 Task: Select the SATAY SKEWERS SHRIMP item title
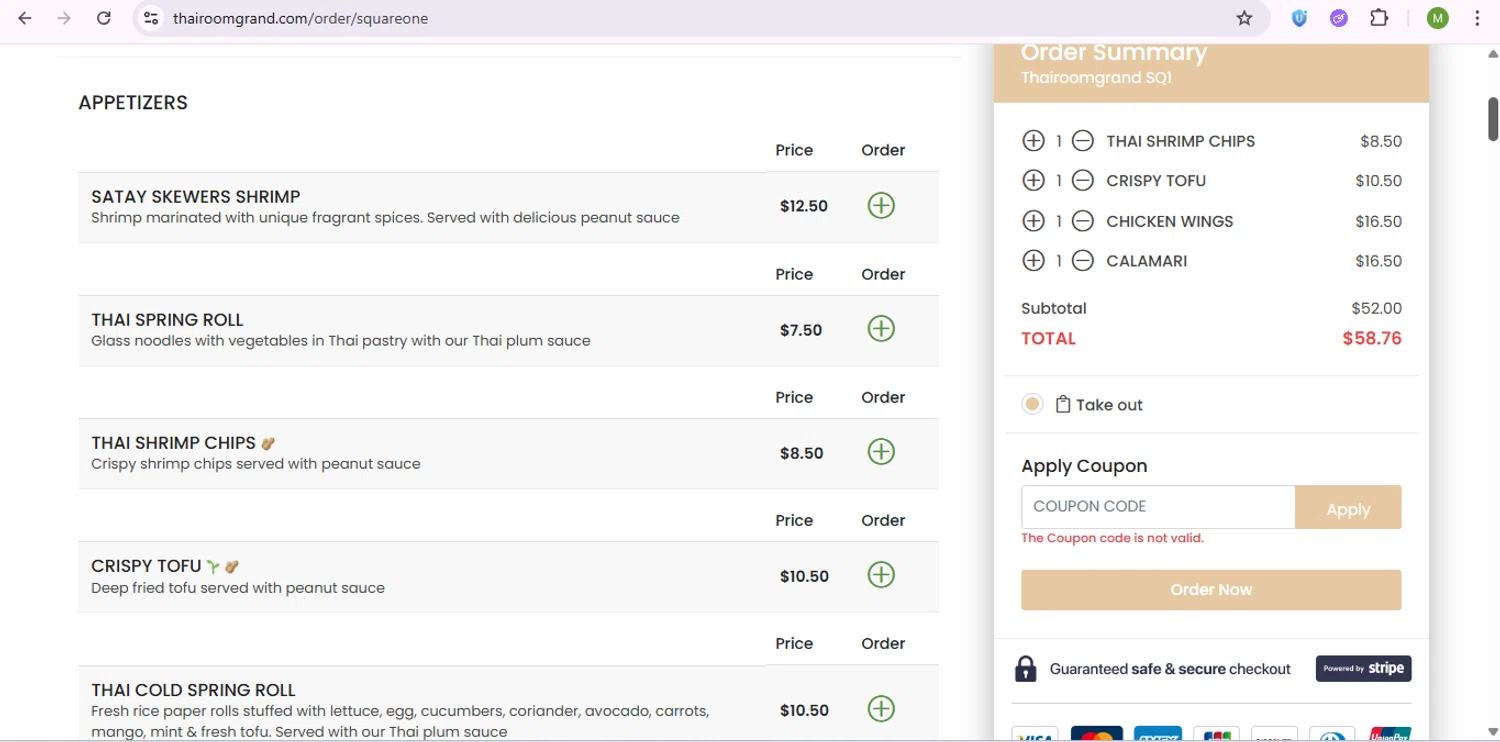(196, 197)
